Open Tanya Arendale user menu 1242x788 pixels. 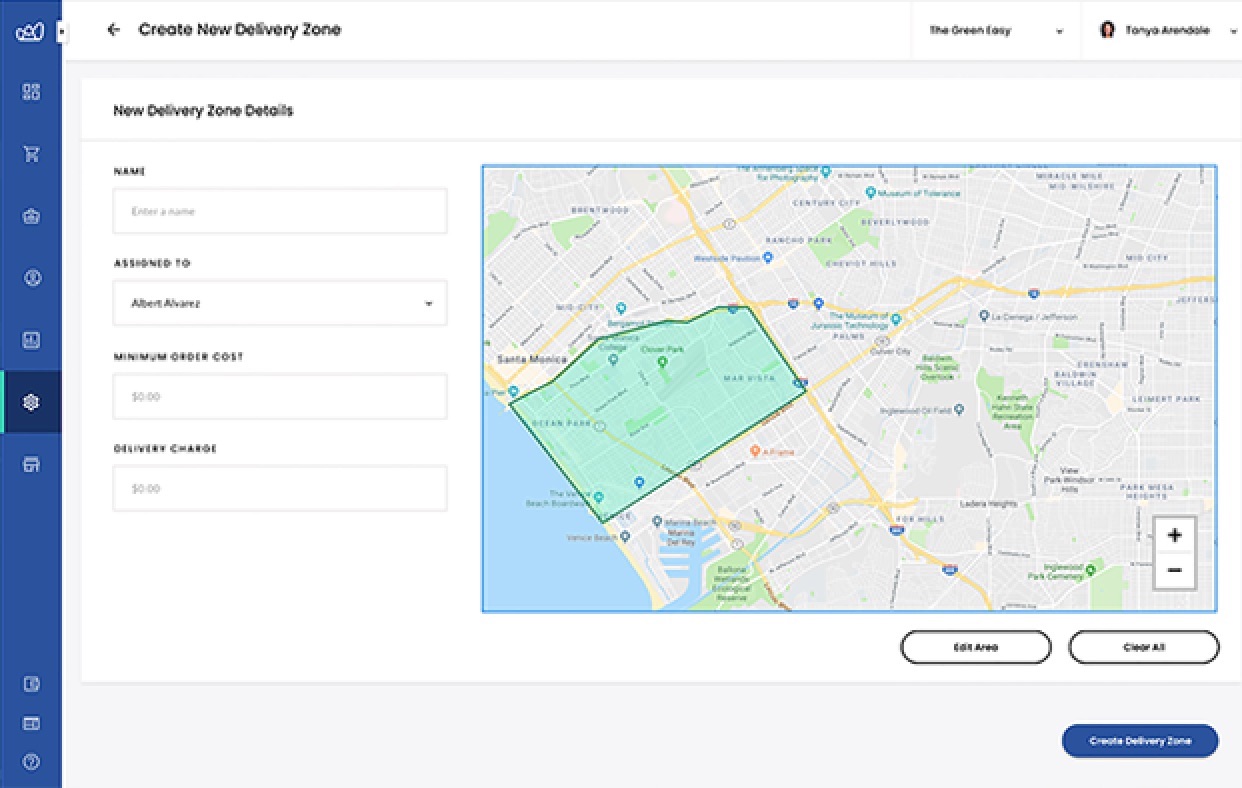(1160, 31)
